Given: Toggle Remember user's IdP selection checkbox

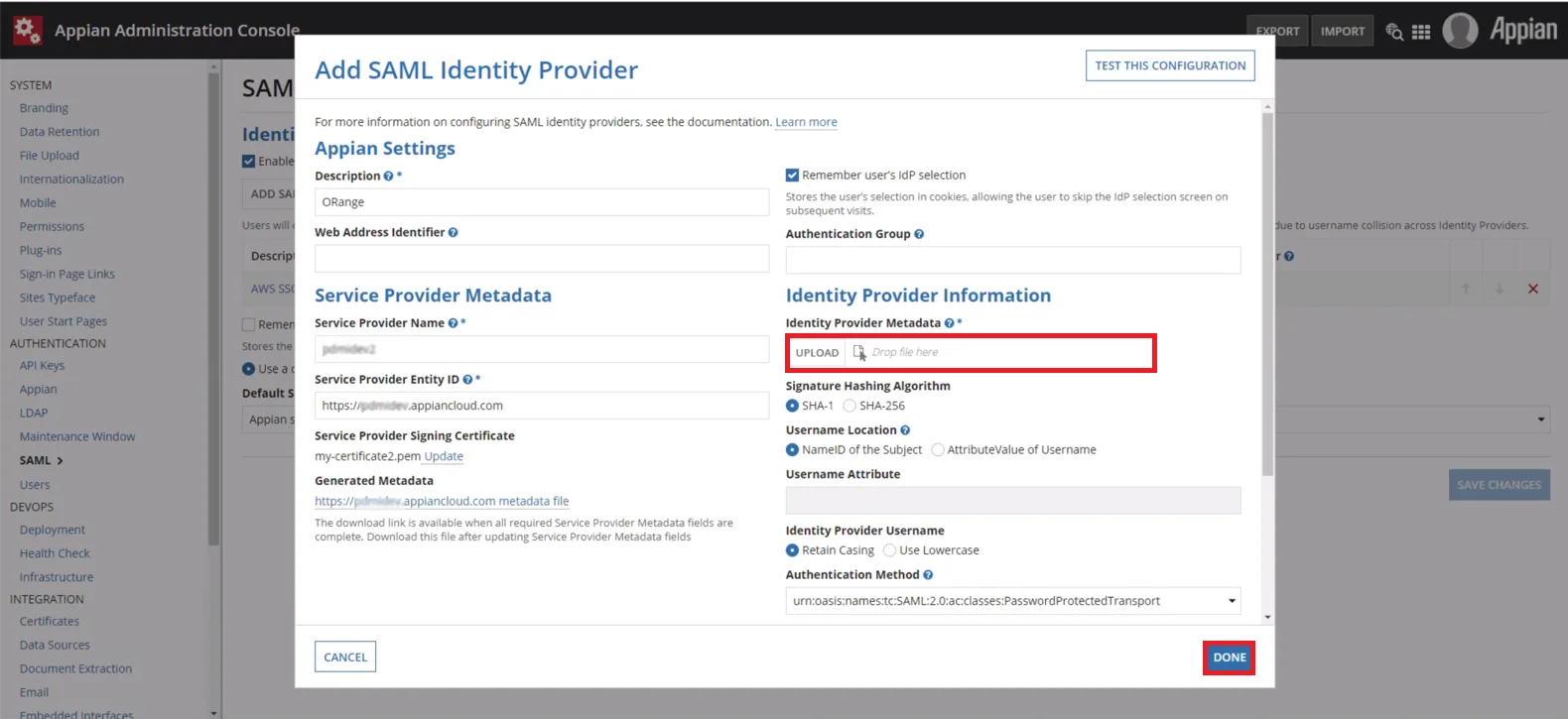Looking at the screenshot, I should click(x=792, y=176).
